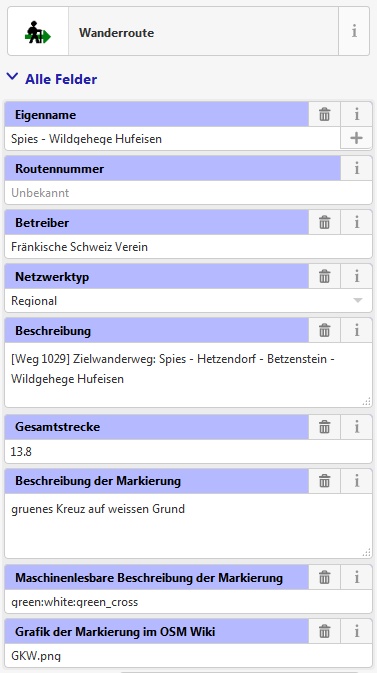
Task: Delete the Netzwerktyp field
Action: [x=325, y=276]
